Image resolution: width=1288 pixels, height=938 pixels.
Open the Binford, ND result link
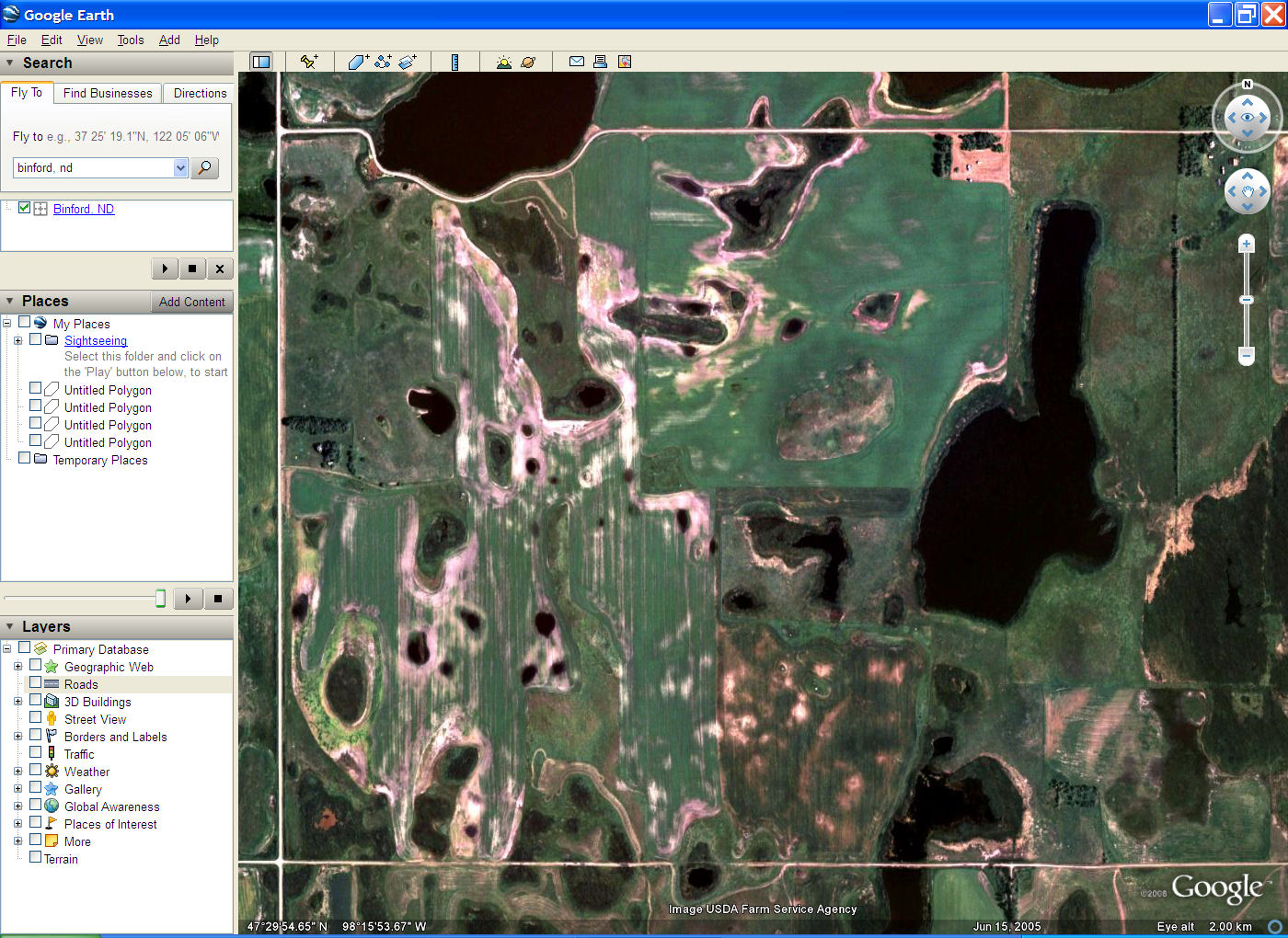click(x=84, y=209)
